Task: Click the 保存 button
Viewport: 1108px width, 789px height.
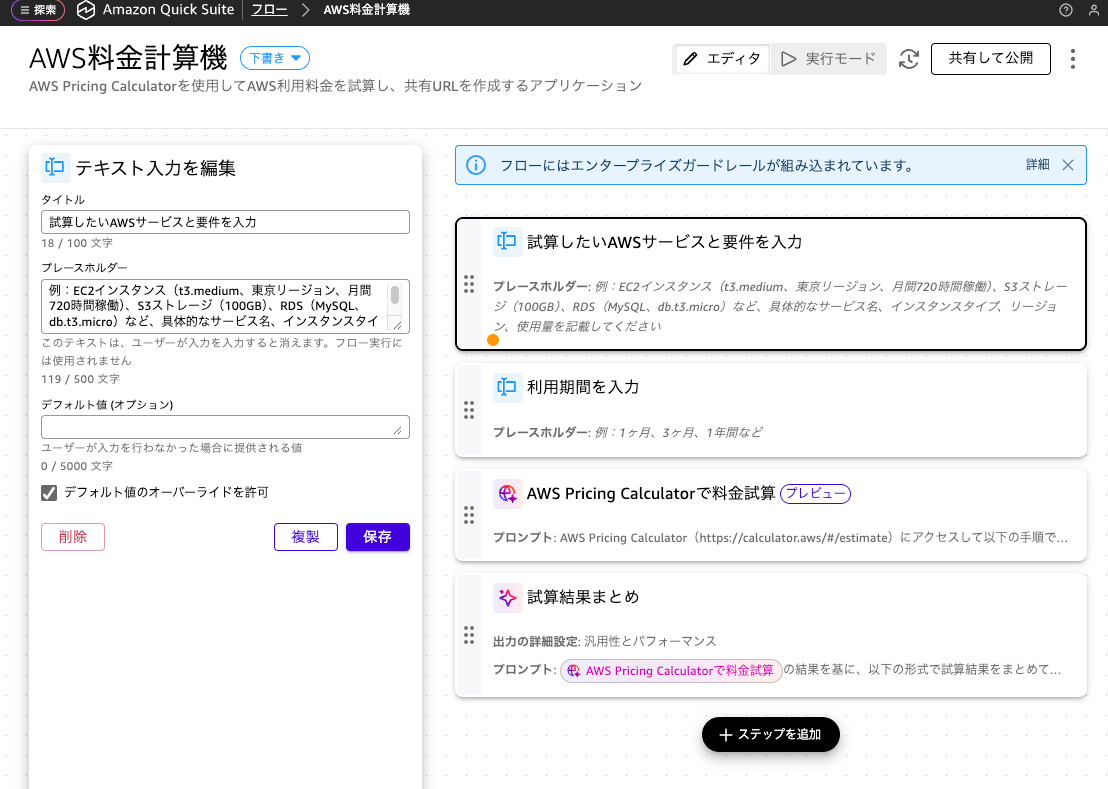Action: [x=377, y=537]
